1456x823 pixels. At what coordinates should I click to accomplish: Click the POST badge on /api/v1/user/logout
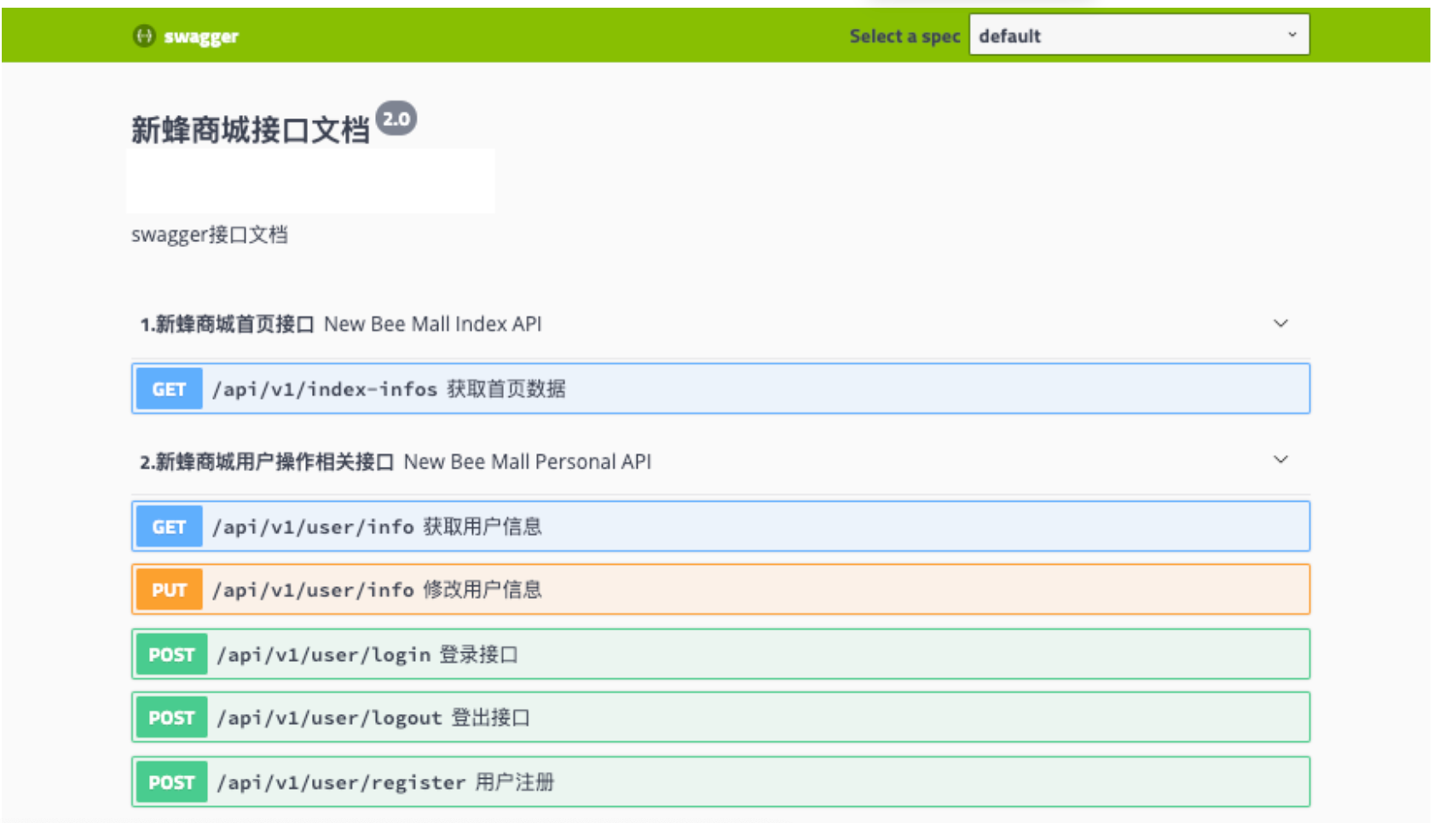(x=170, y=717)
